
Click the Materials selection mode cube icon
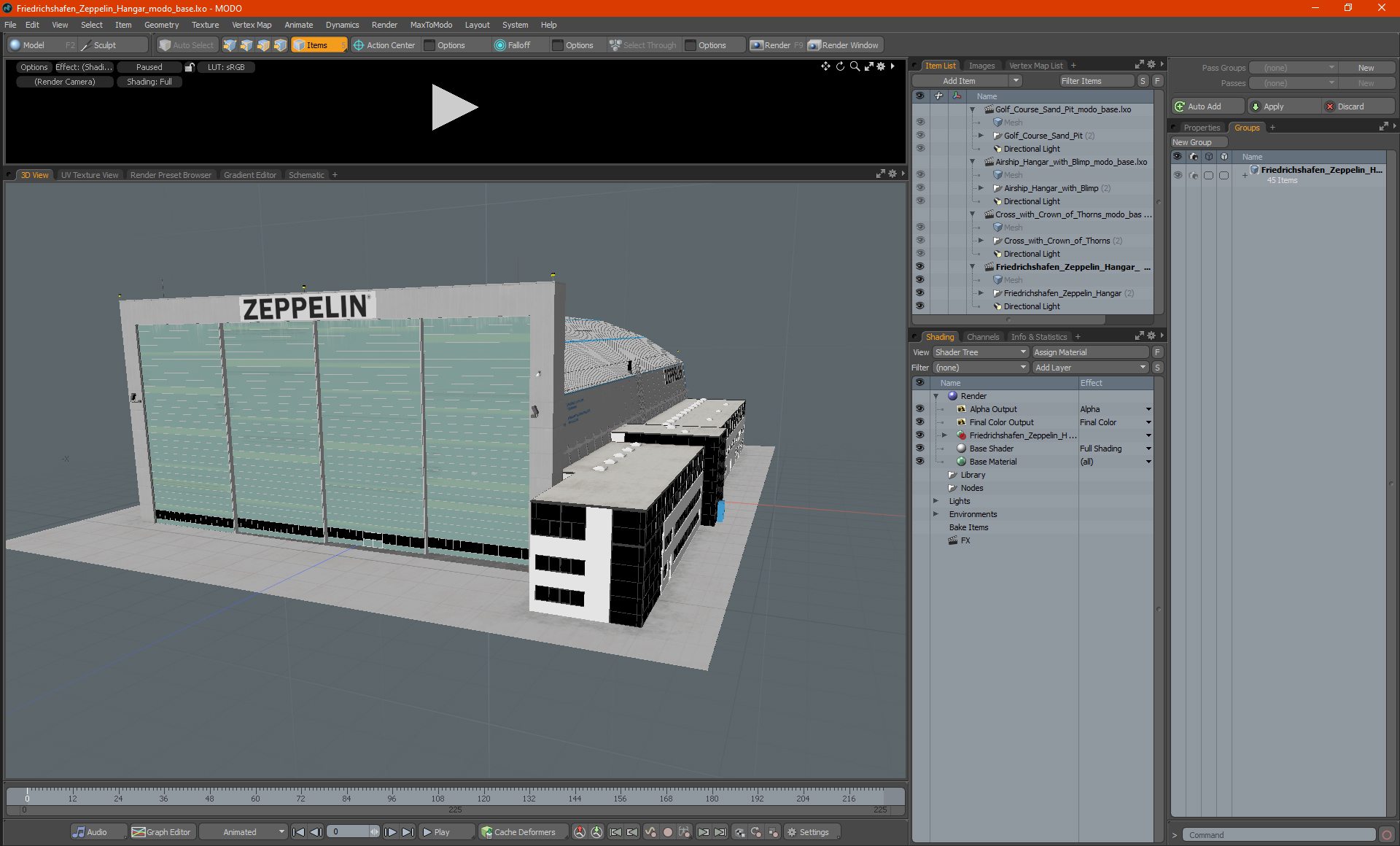pyautogui.click(x=280, y=45)
